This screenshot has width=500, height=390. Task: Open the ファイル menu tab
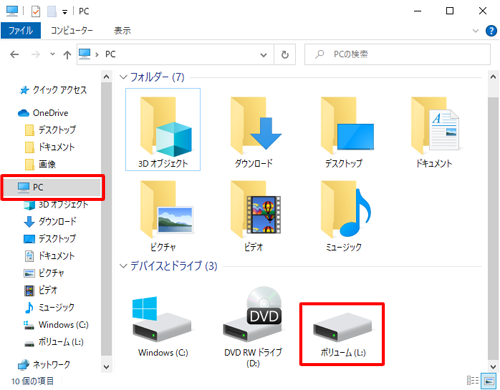21,31
